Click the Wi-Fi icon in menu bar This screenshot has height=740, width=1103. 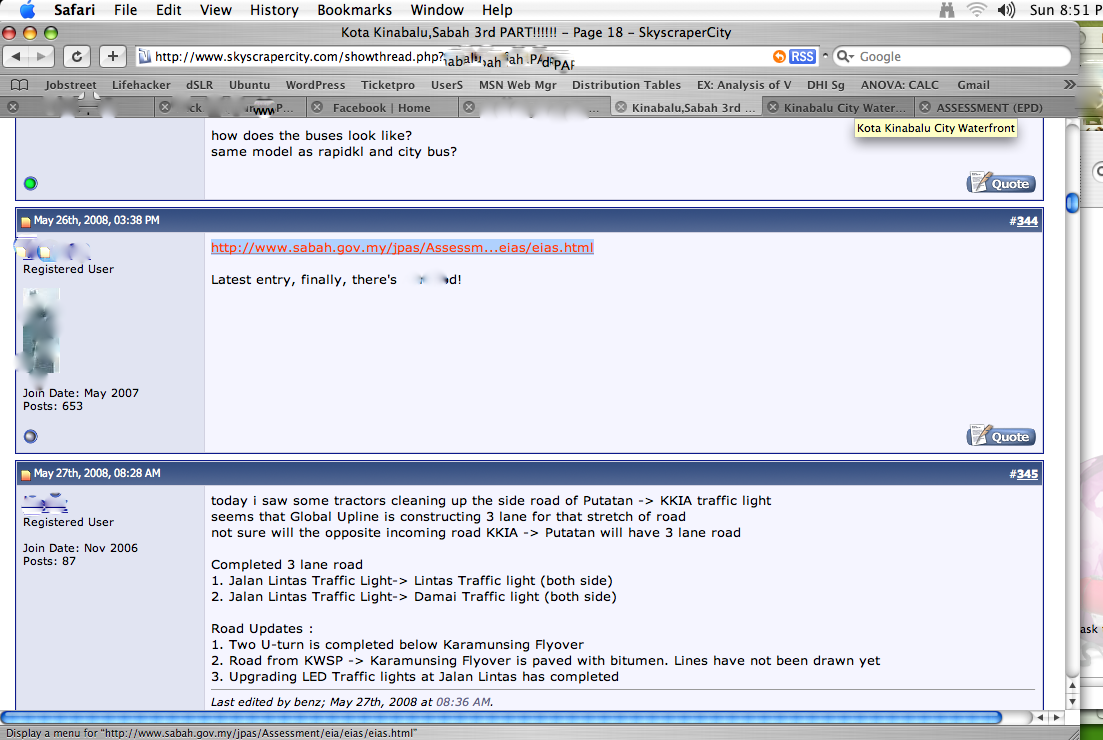coord(976,10)
